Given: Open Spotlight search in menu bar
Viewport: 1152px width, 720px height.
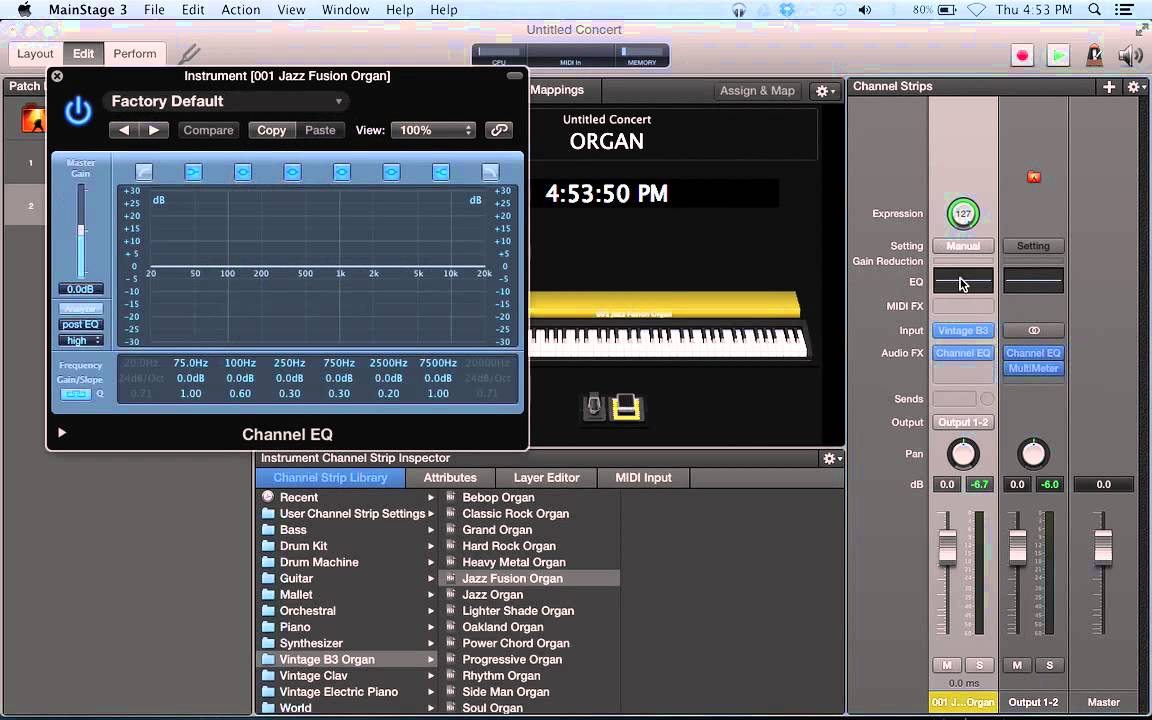Looking at the screenshot, I should pyautogui.click(x=1095, y=10).
